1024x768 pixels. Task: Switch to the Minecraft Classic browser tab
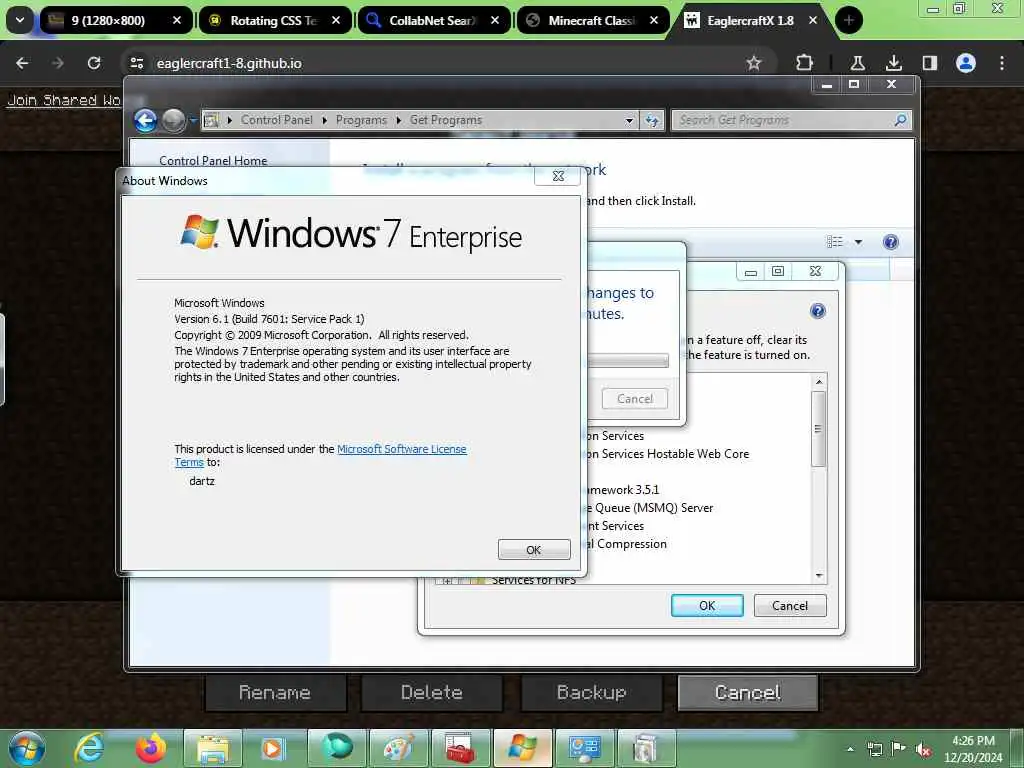592,20
